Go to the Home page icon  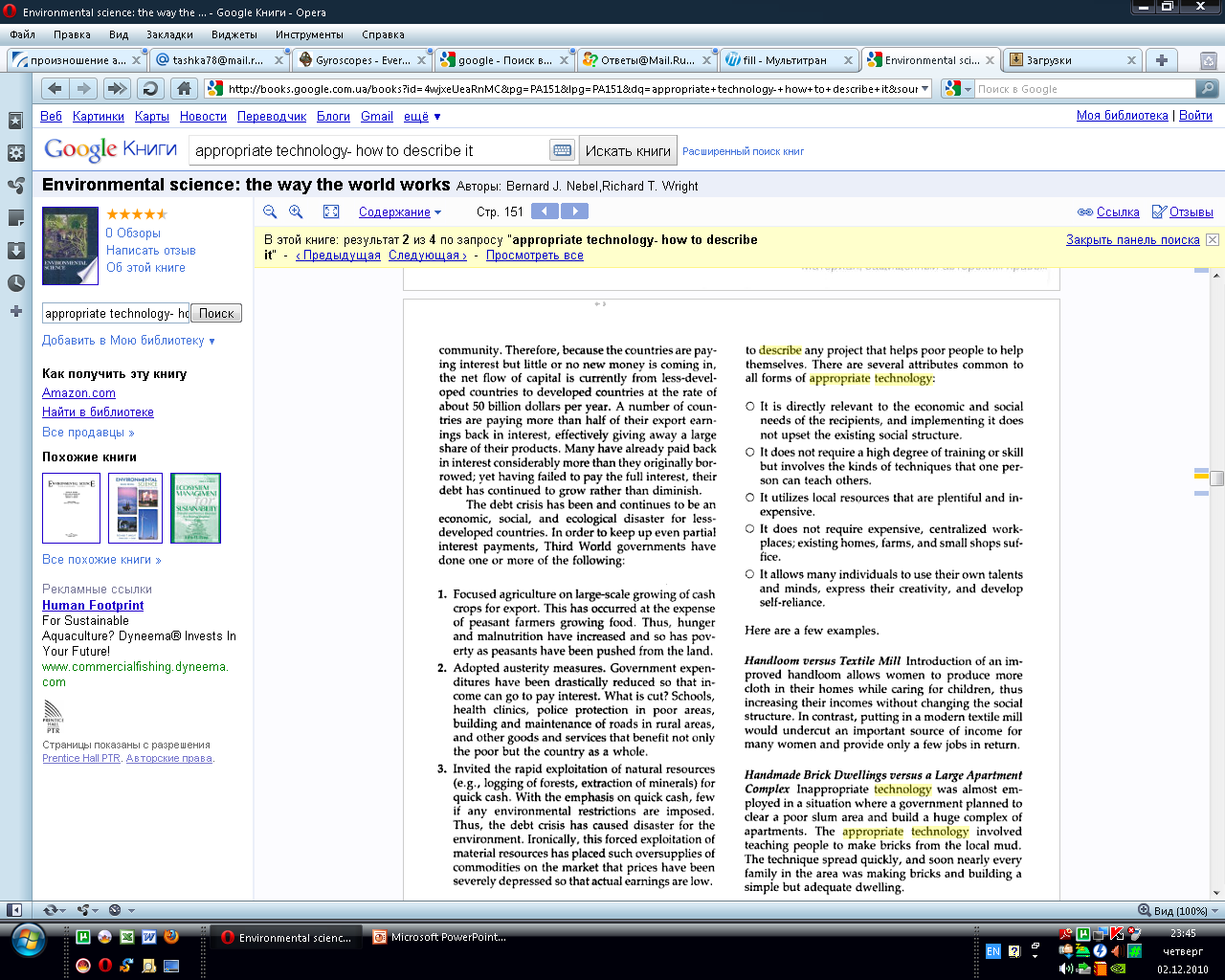pyautogui.click(x=184, y=88)
